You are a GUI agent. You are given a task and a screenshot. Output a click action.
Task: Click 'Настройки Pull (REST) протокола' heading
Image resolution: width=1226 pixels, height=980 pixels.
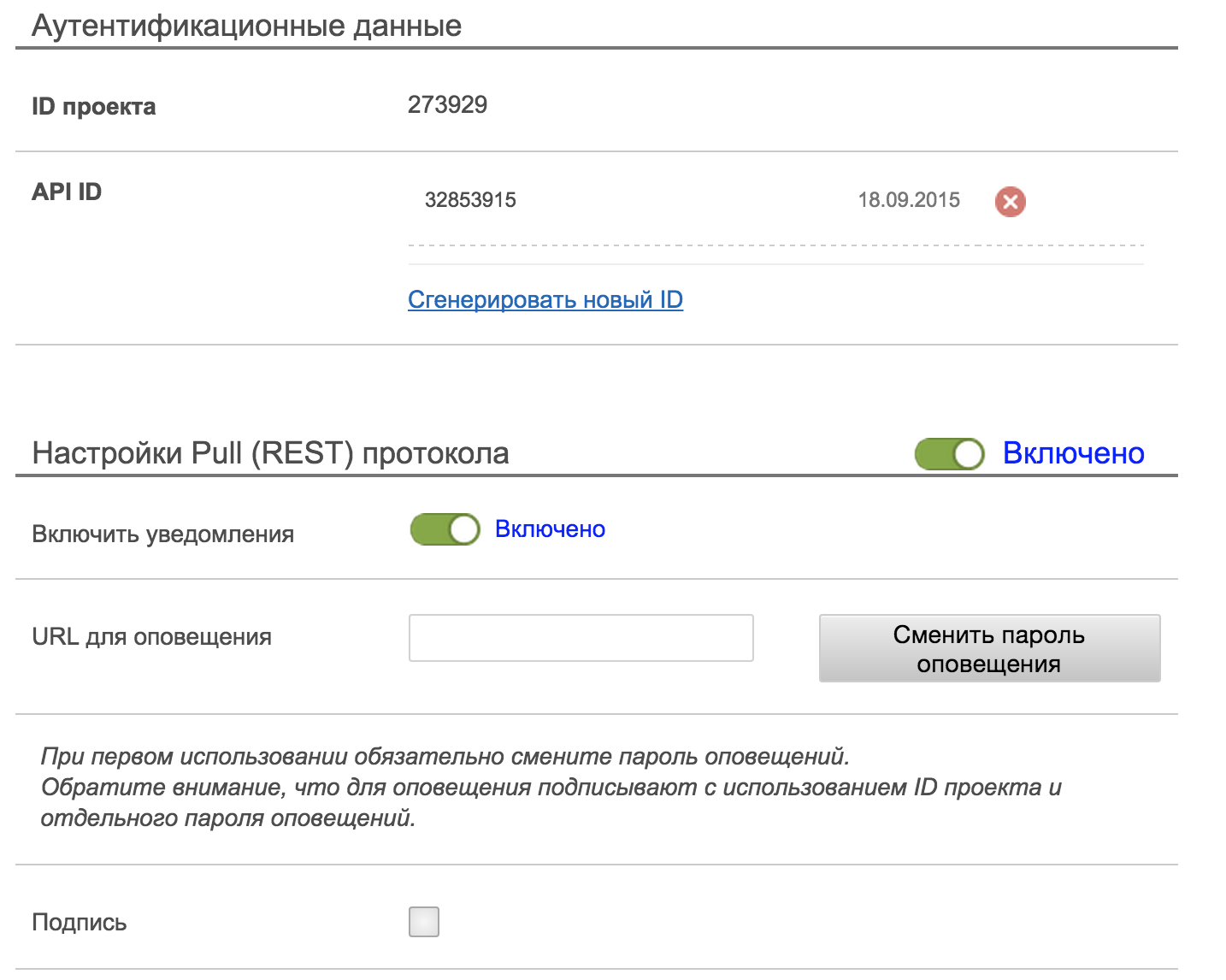coord(270,453)
